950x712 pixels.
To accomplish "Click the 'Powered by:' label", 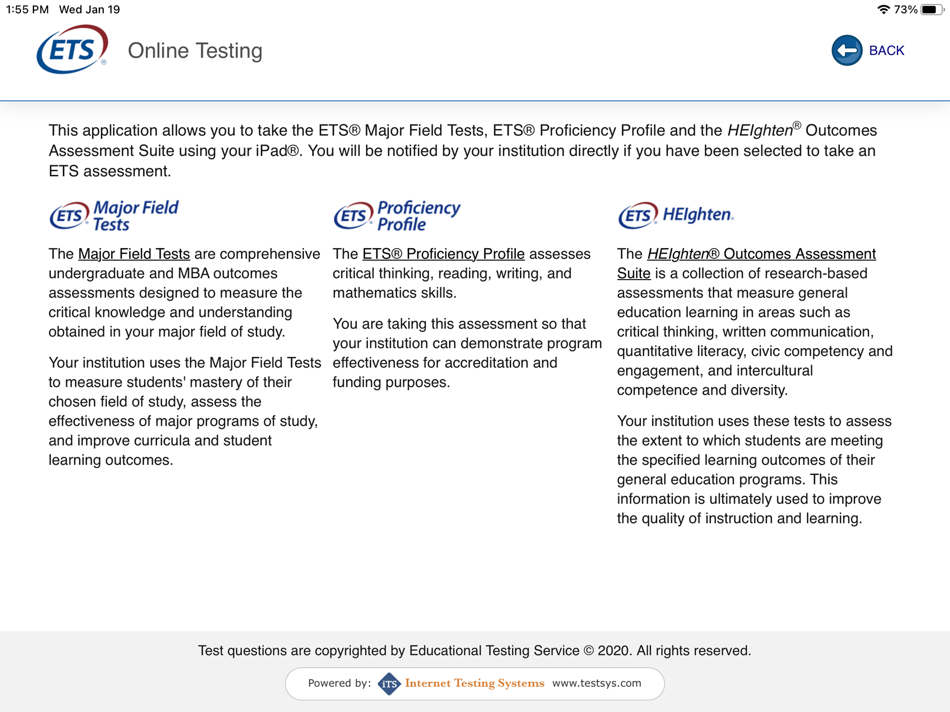I will pos(339,683).
